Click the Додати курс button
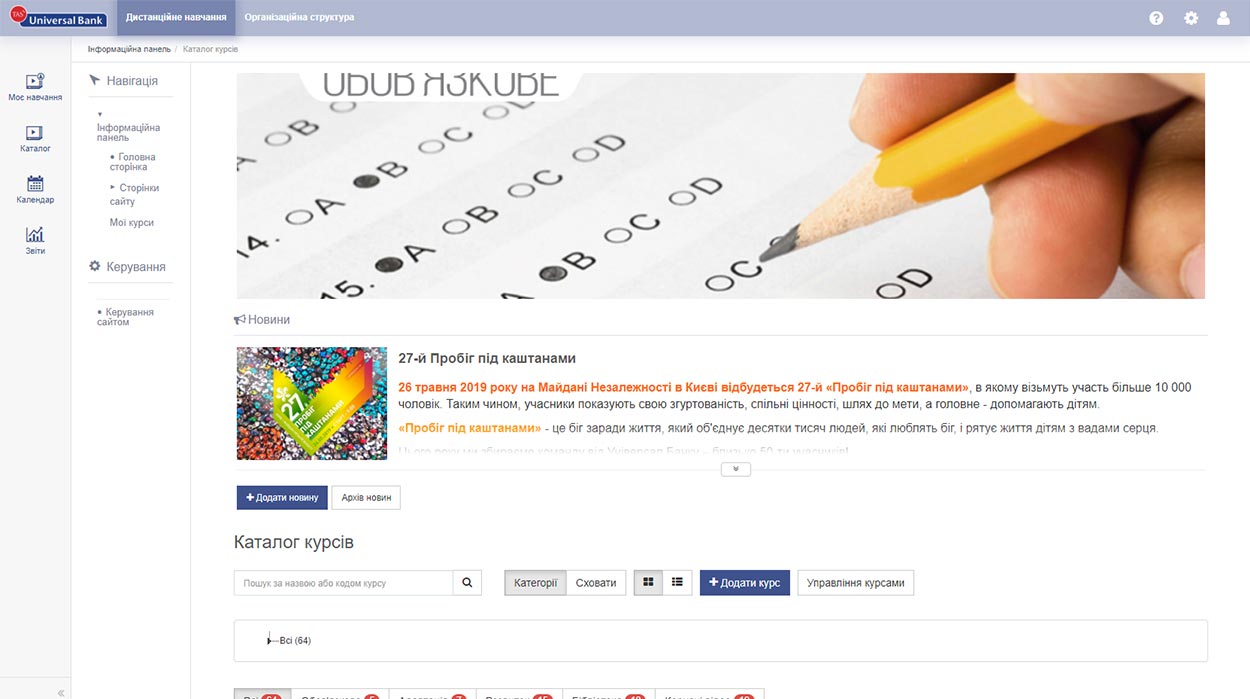This screenshot has height=699, width=1250. (x=745, y=583)
